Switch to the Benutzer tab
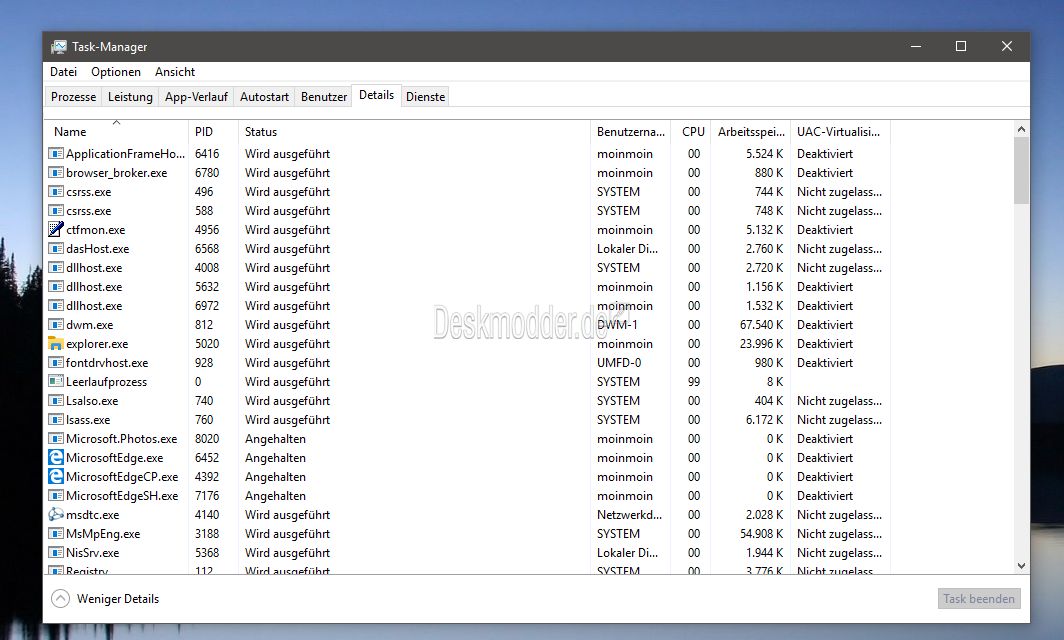This screenshot has height=640, width=1064. click(x=324, y=97)
